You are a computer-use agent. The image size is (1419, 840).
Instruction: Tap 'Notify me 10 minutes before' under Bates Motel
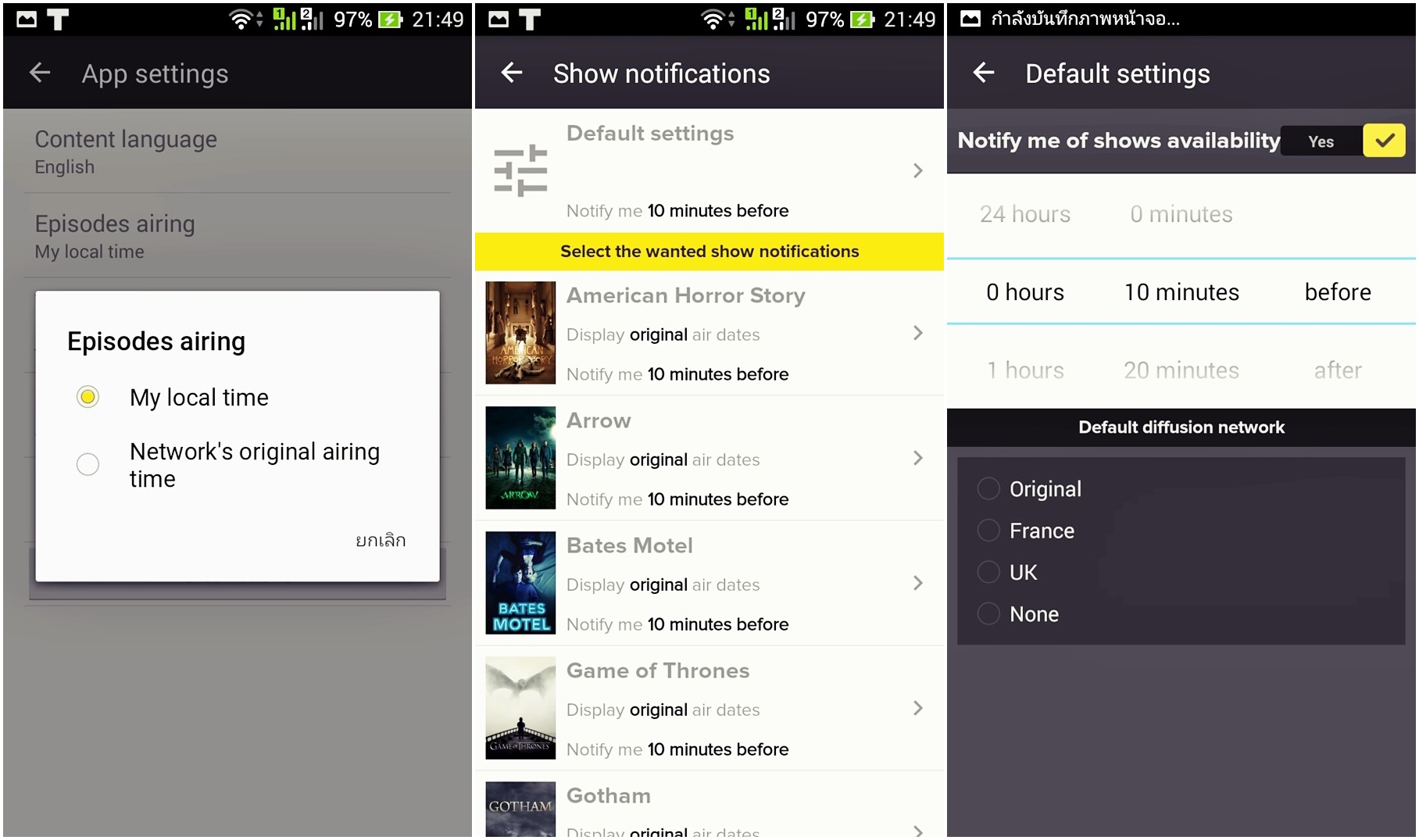point(677,624)
